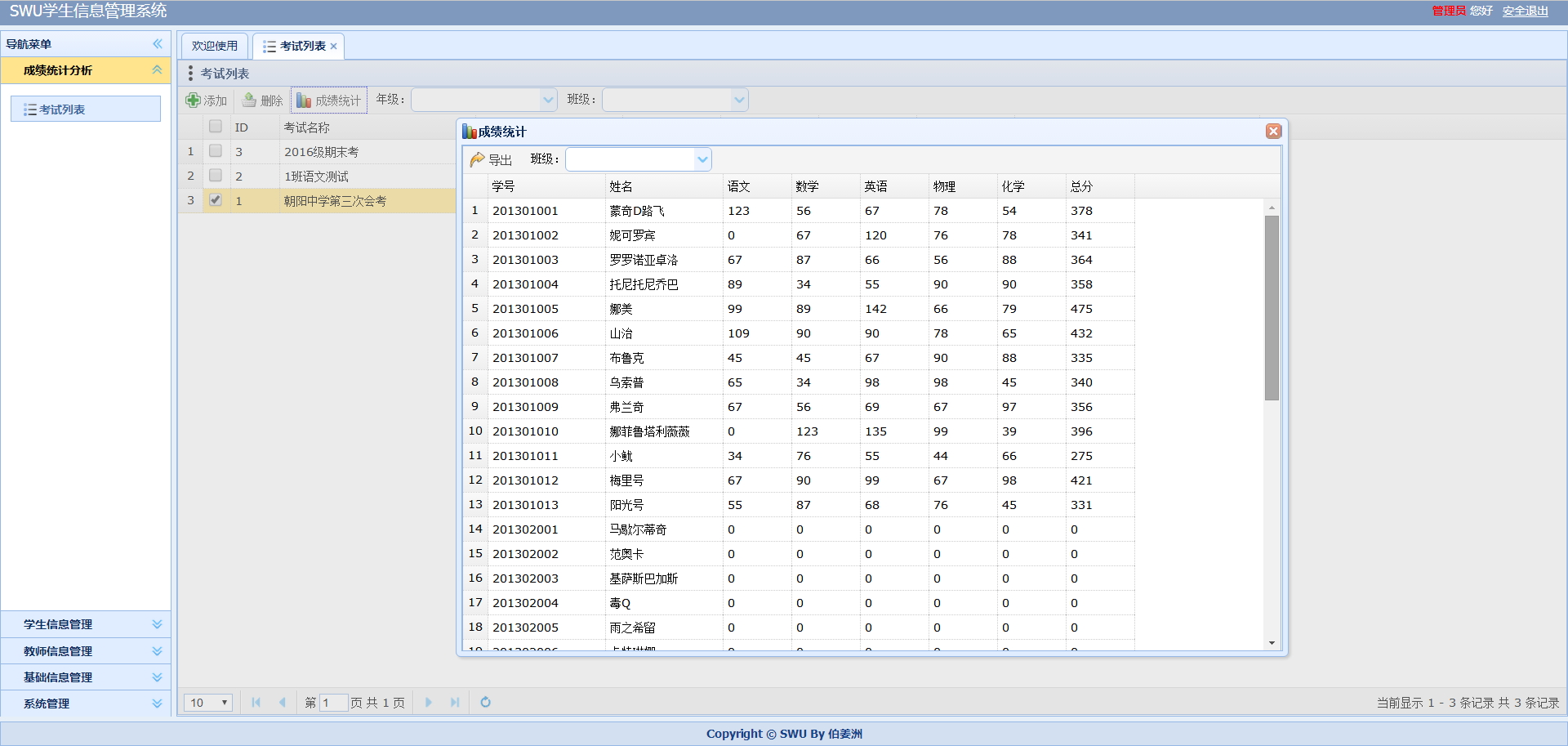Open the 年级 dropdown in toolbar
Image resolution: width=1568 pixels, height=746 pixels.
[x=548, y=100]
